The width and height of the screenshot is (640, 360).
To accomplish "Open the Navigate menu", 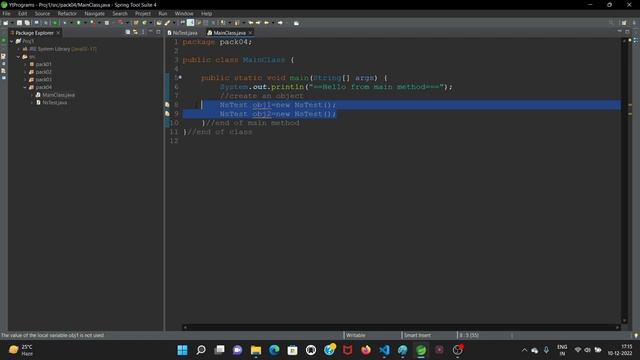I will [94, 13].
